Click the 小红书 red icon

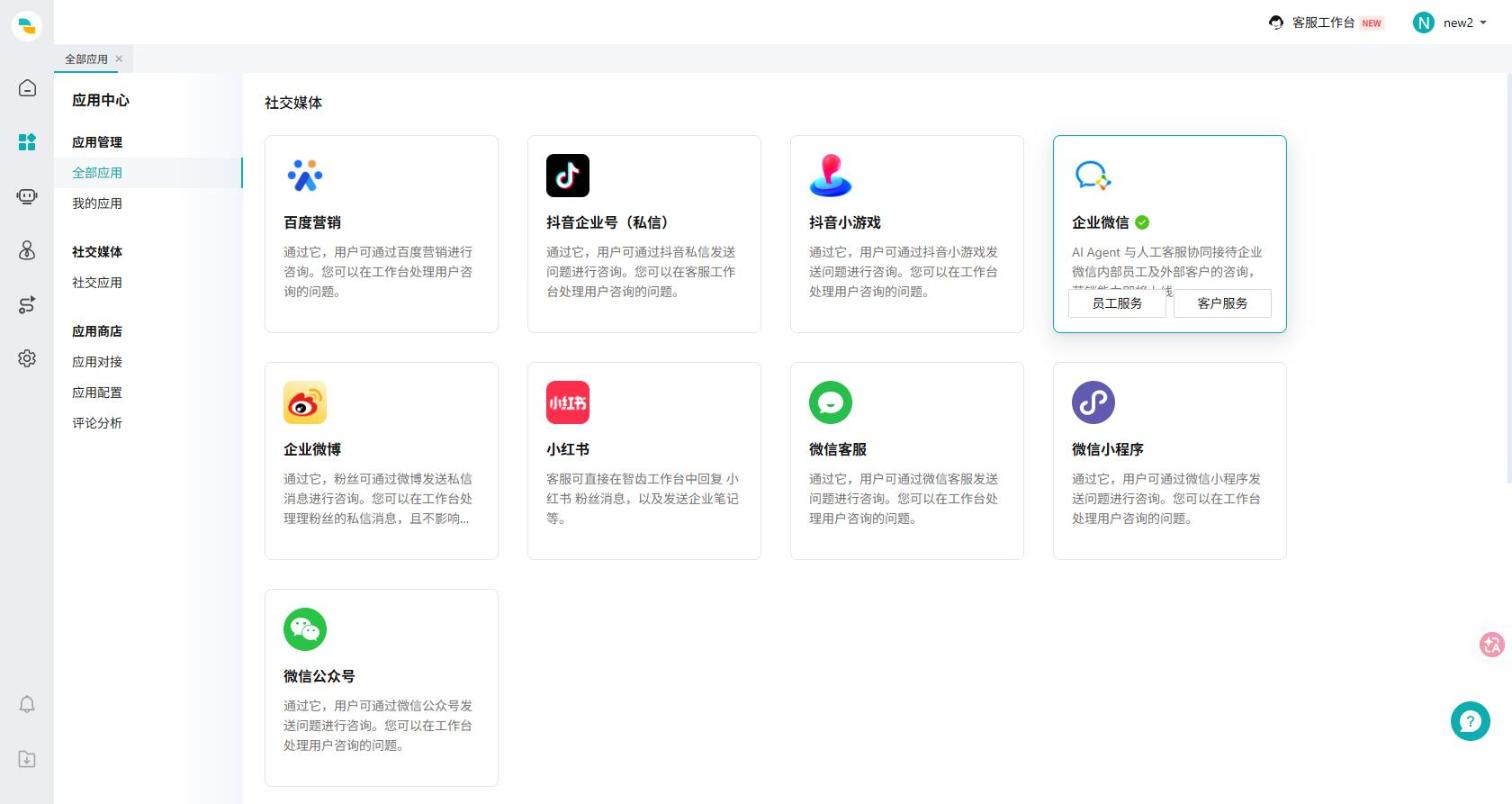pos(568,402)
